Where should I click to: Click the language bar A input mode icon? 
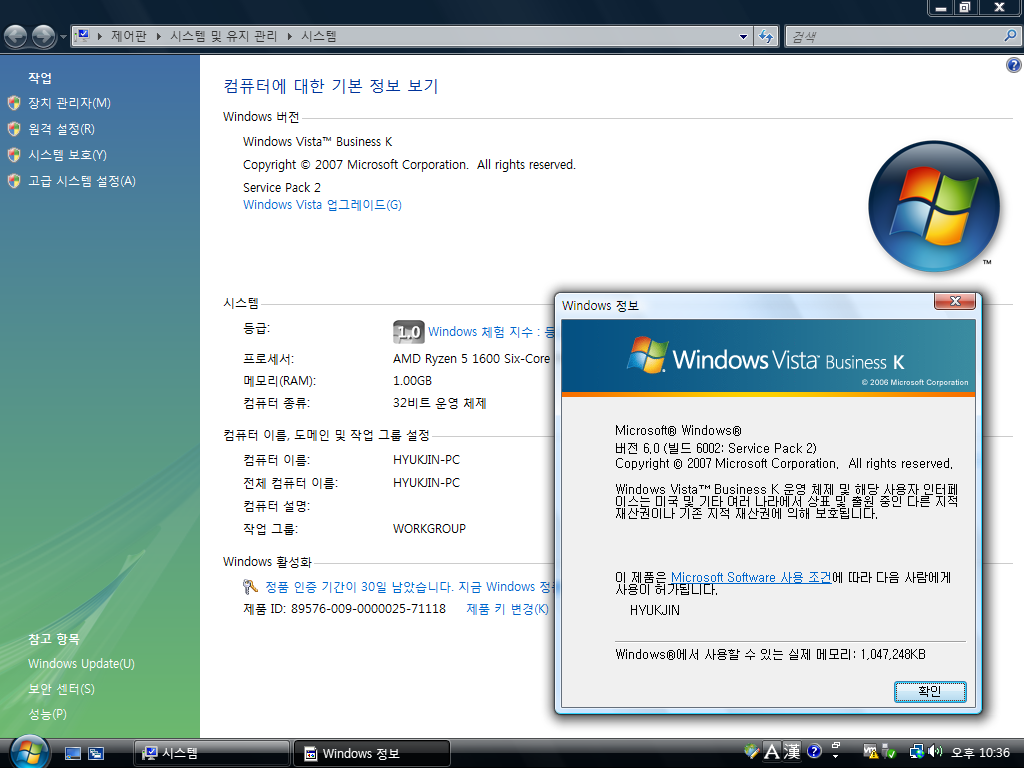tap(772, 752)
